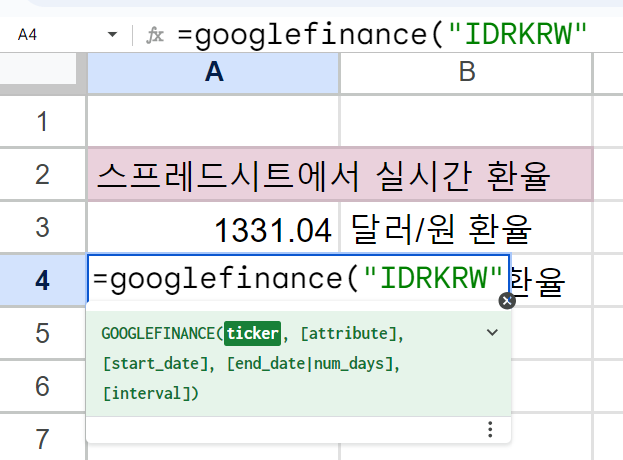Click inside the A4 cell editor formula
Screen dimensions: 623x460
point(298,278)
